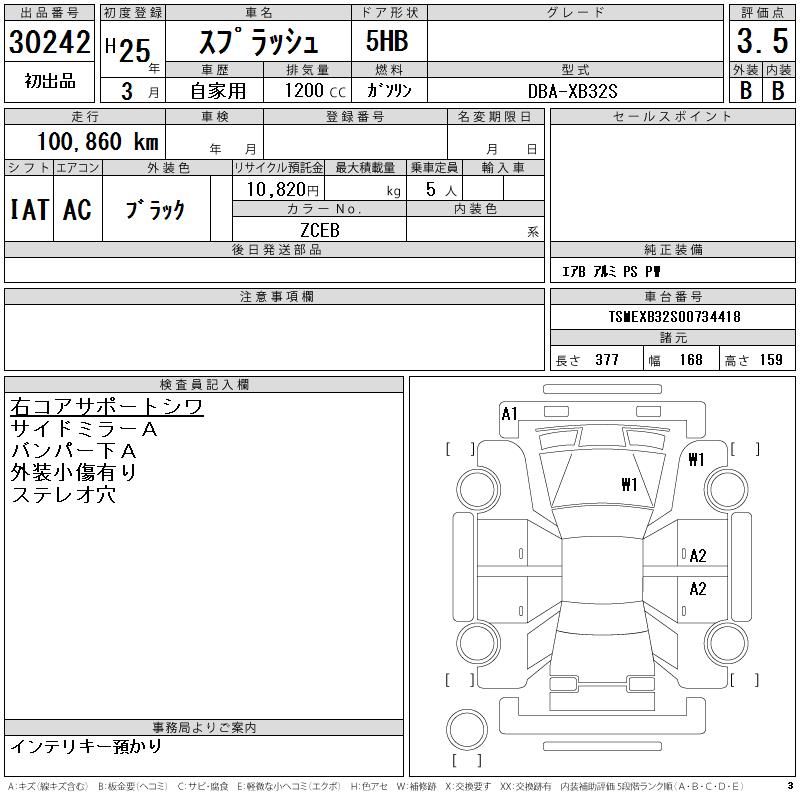
Task: Click the recycle deposit amount 10,820円
Action: (x=279, y=189)
